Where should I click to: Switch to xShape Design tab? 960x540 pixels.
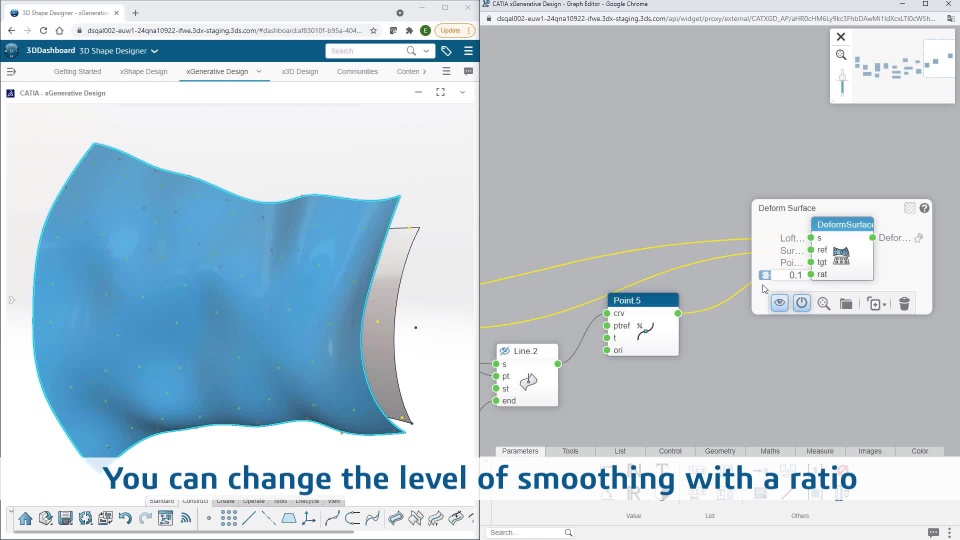[143, 72]
